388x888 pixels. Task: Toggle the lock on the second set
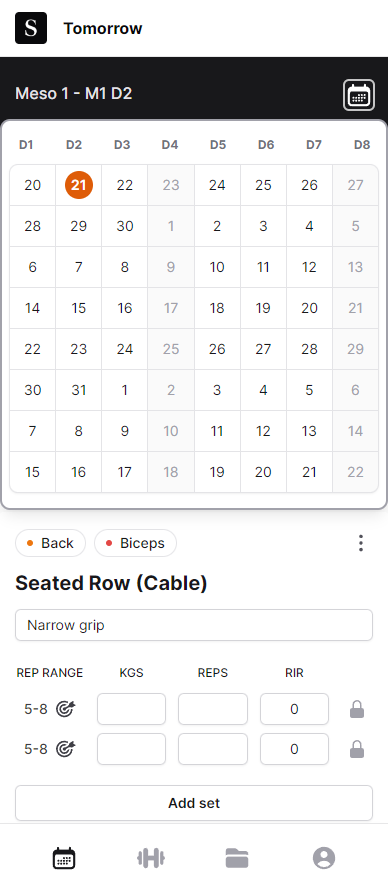pos(357,750)
